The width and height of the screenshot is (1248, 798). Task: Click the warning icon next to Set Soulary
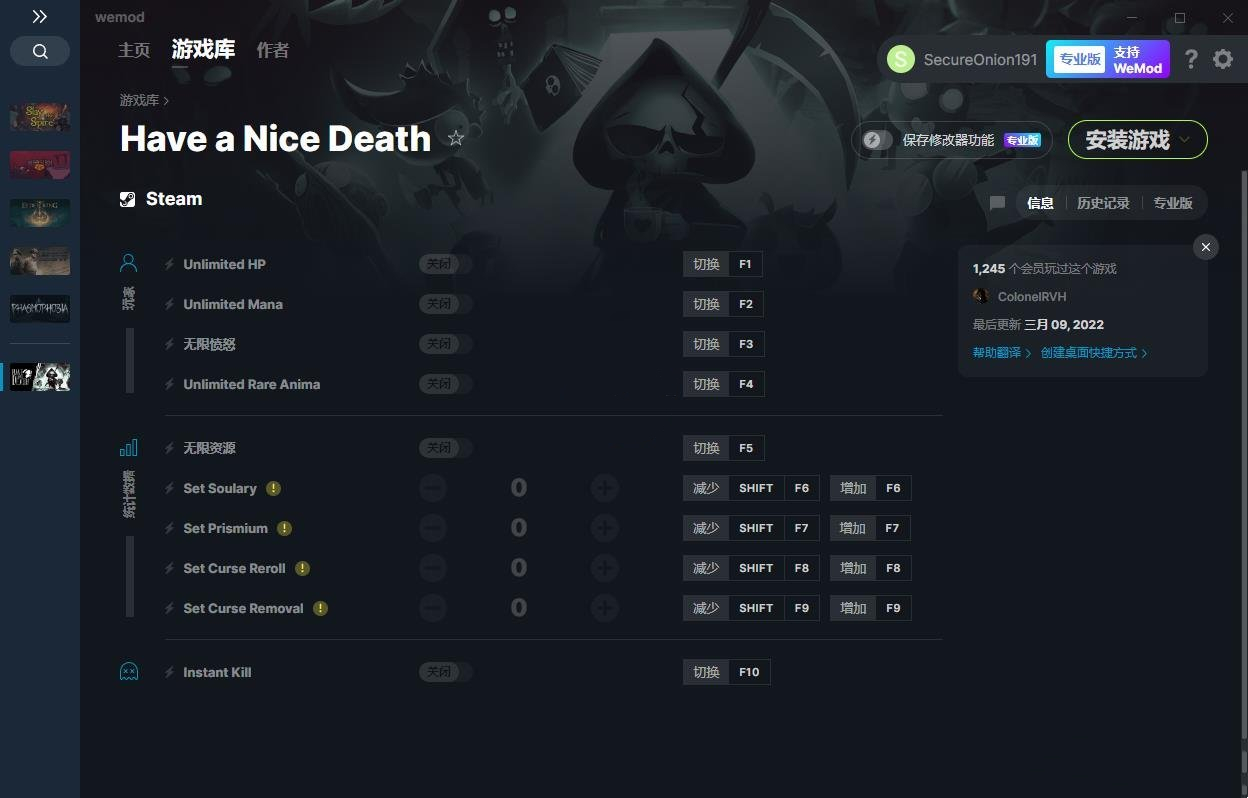[x=273, y=488]
